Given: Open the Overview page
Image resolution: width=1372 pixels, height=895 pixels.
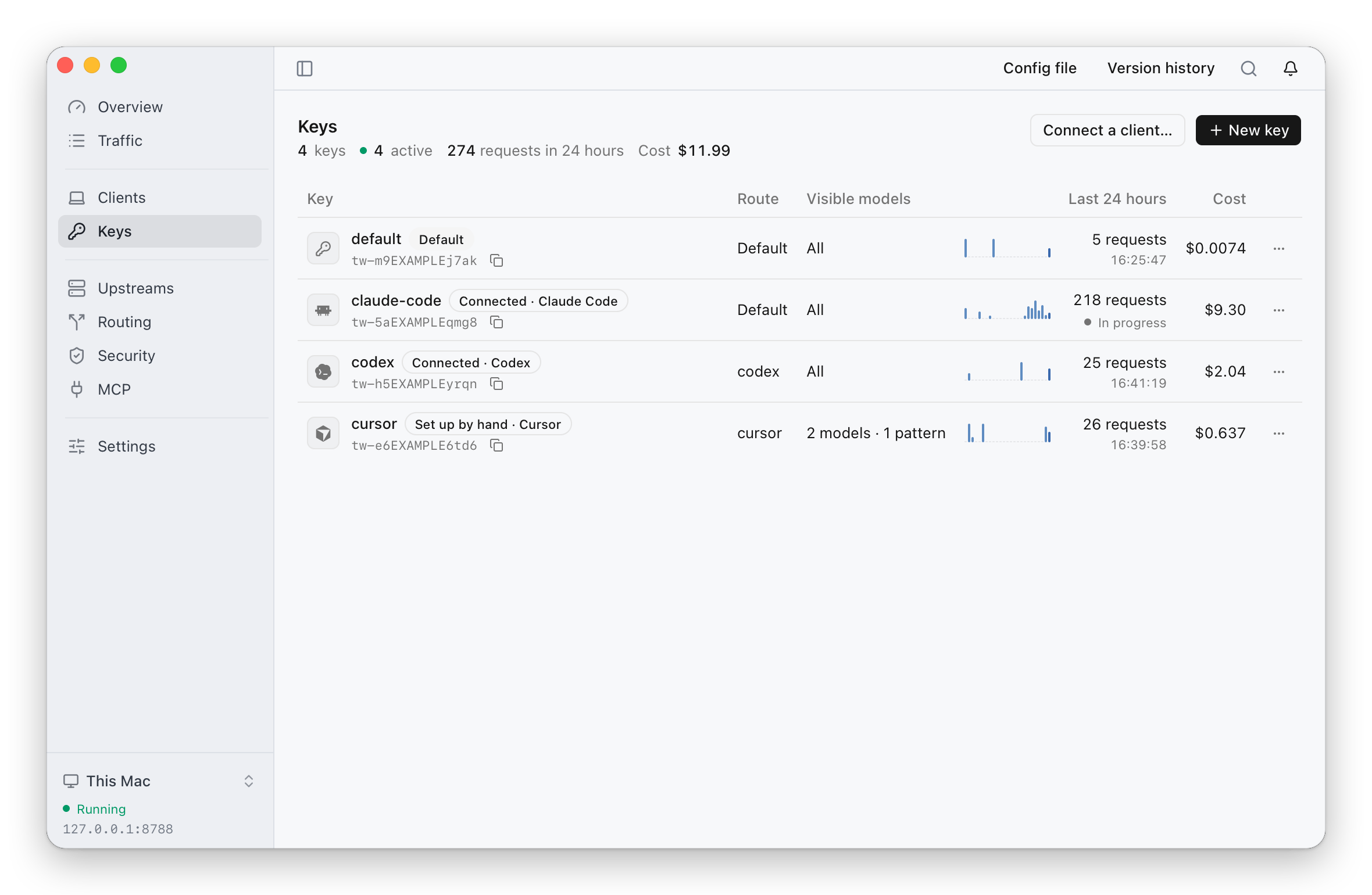Looking at the screenshot, I should pos(160,107).
